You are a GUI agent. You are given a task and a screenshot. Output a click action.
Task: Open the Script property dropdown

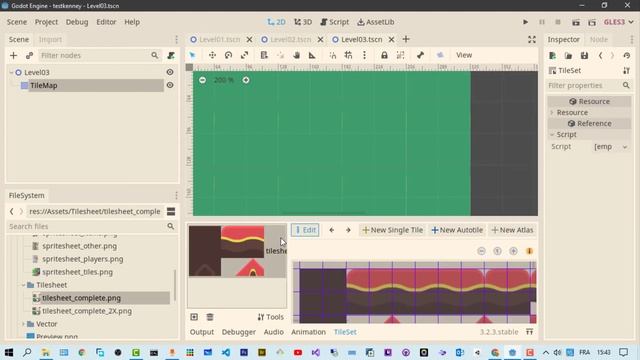pyautogui.click(x=611, y=147)
